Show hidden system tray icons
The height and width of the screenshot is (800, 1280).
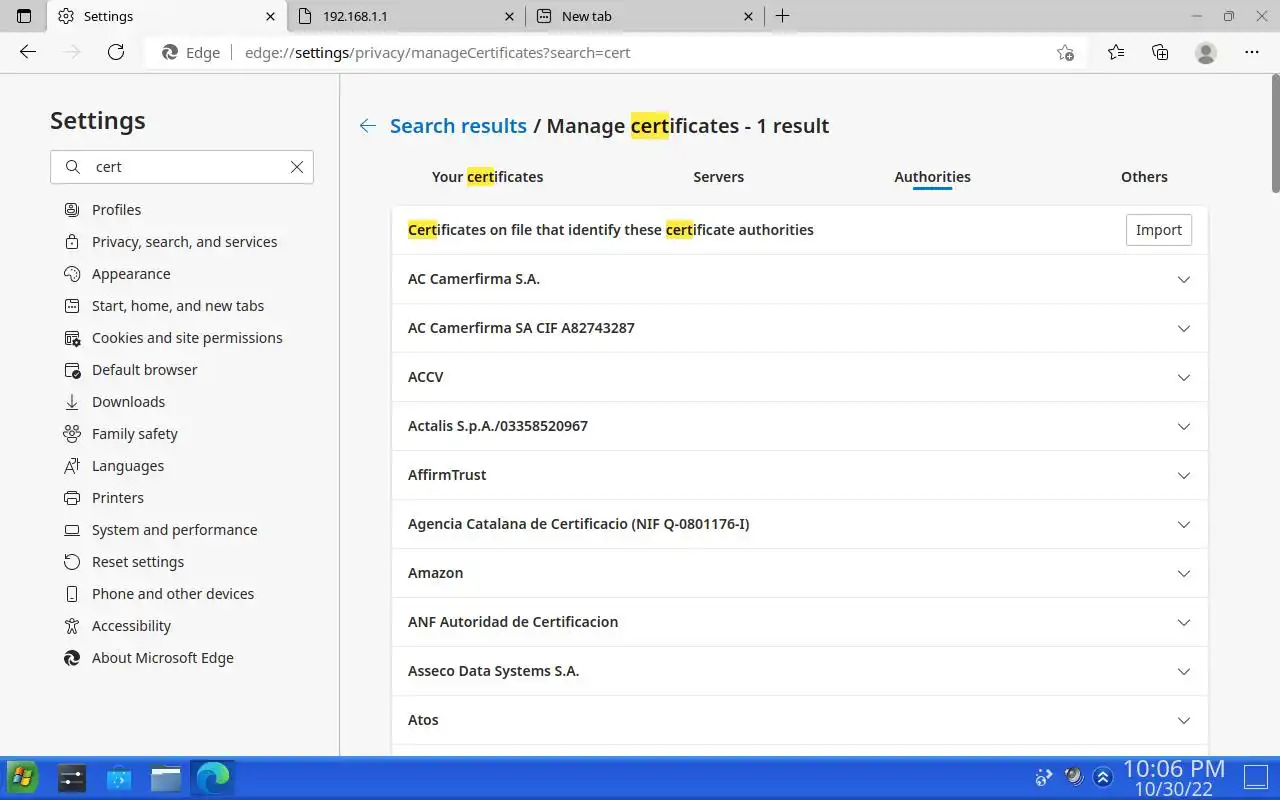(x=1103, y=777)
